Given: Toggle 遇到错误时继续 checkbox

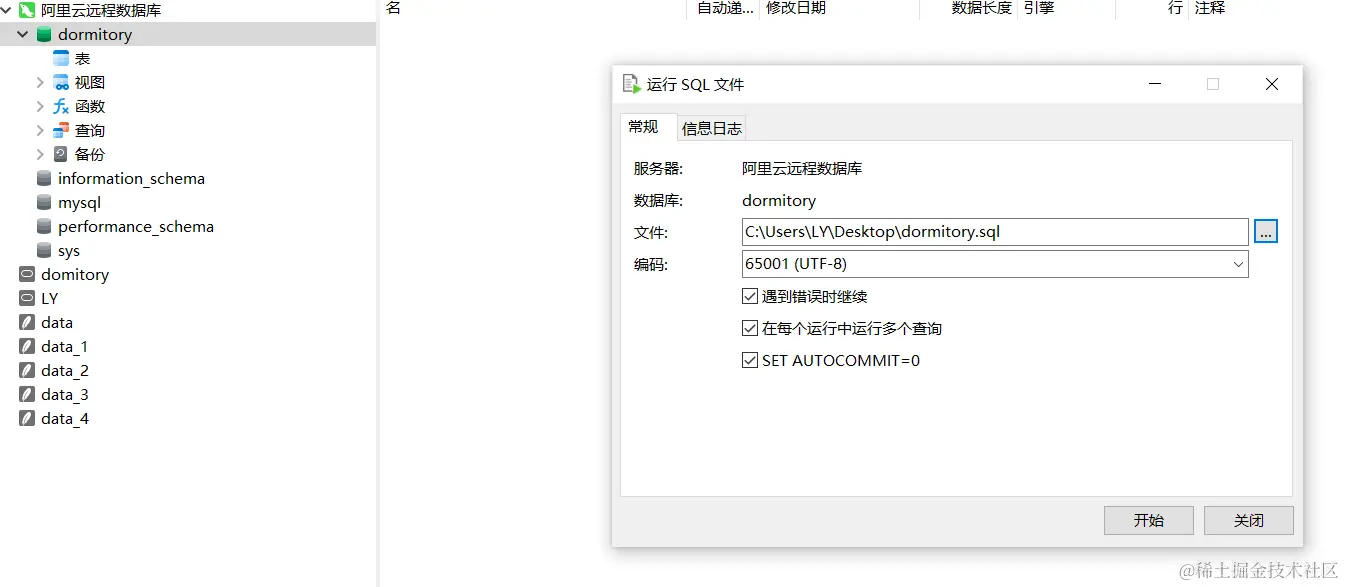Looking at the screenshot, I should coord(750,296).
